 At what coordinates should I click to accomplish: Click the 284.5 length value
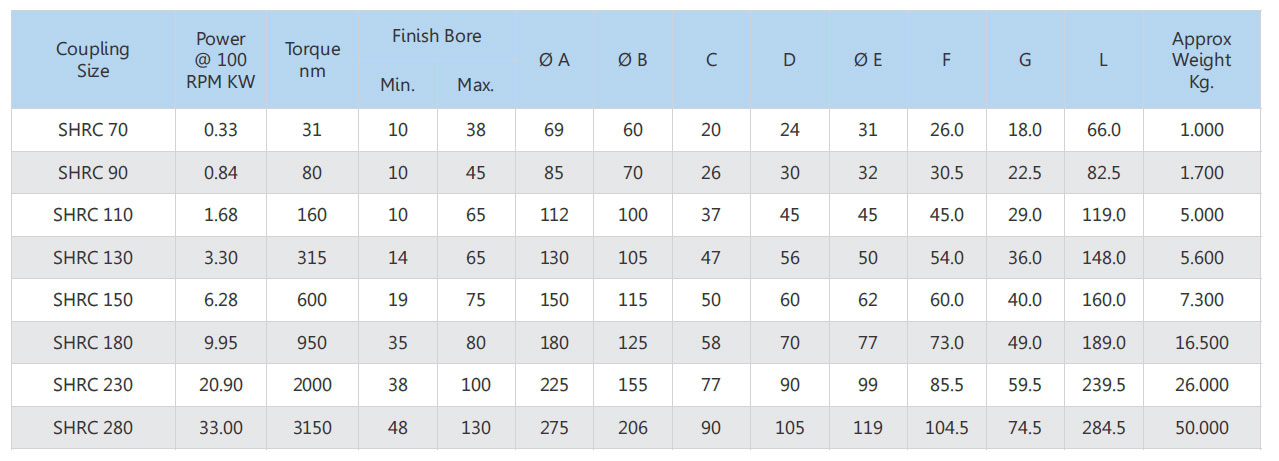point(1103,428)
